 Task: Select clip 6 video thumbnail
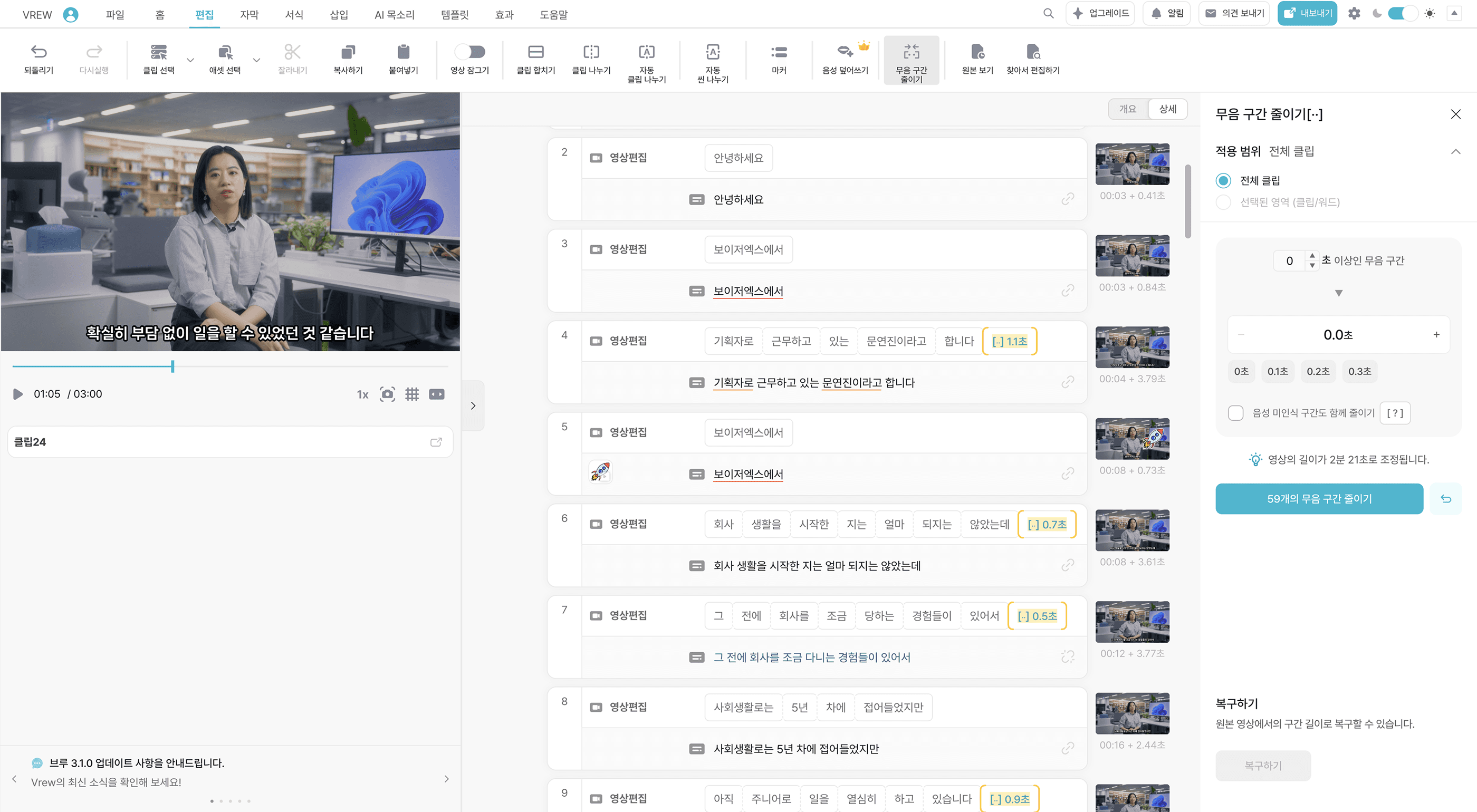click(x=1131, y=530)
